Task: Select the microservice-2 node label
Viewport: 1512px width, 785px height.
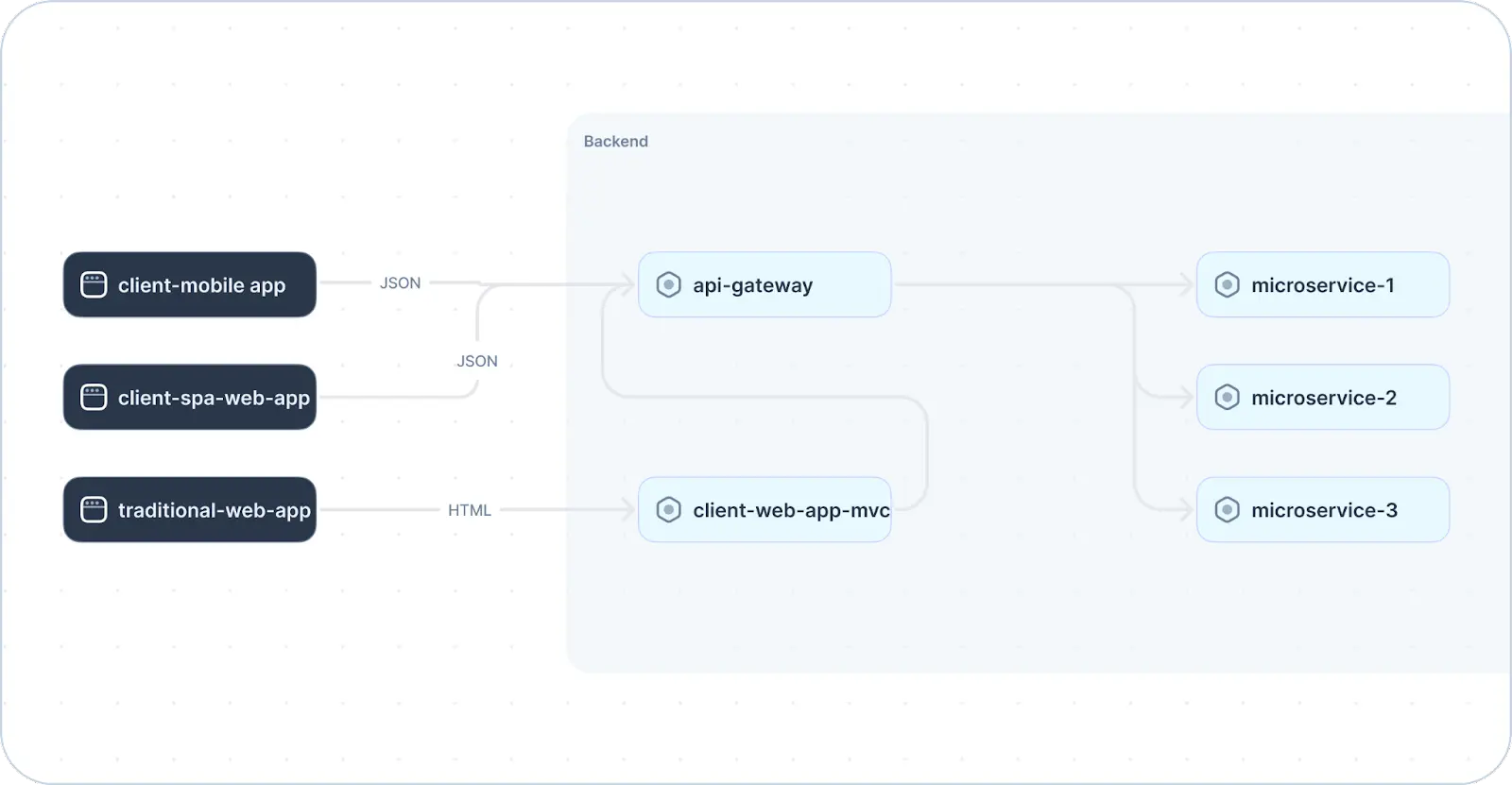Action: (x=1323, y=398)
